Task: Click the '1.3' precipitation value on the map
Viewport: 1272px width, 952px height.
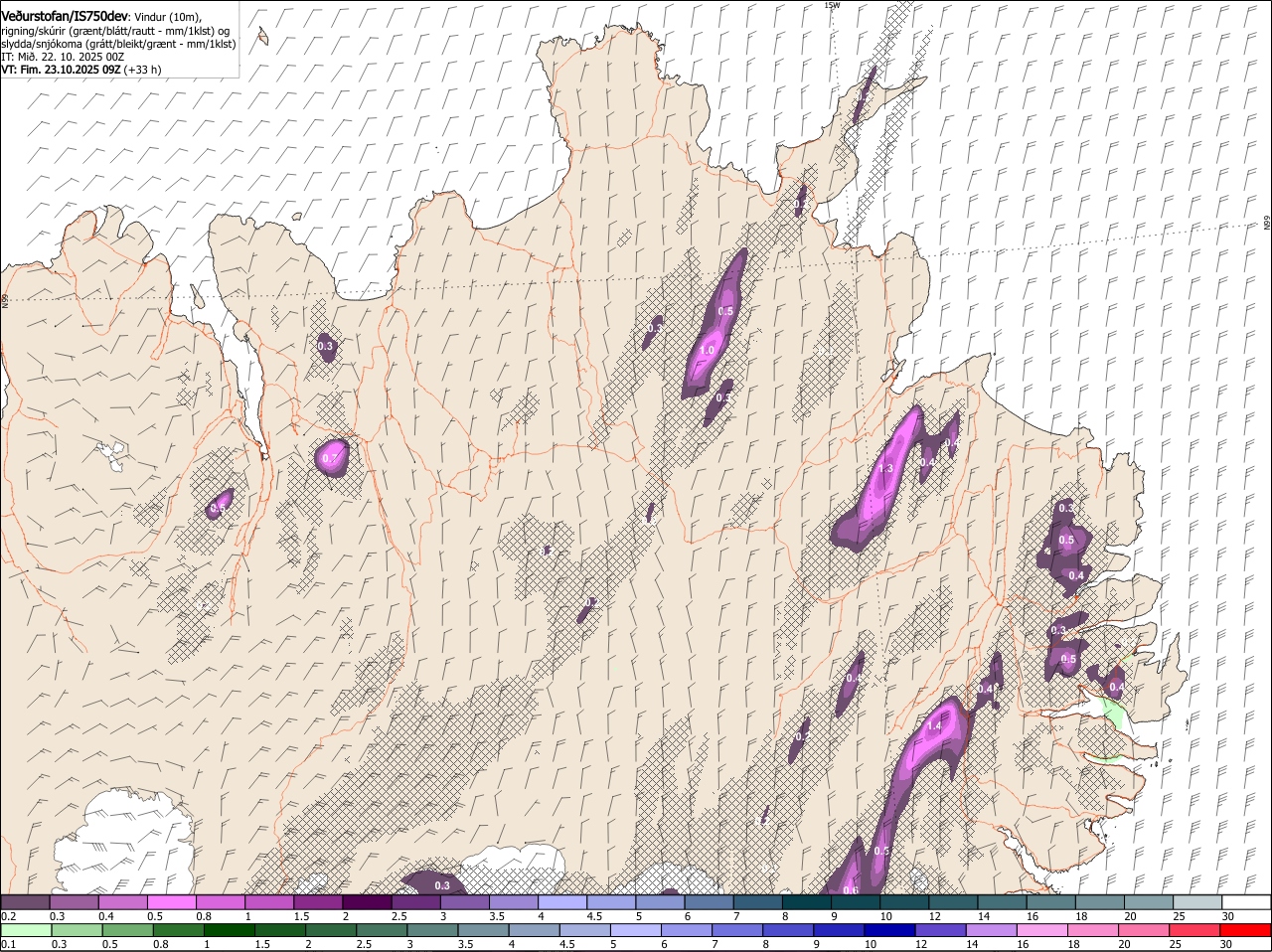Action: [887, 469]
